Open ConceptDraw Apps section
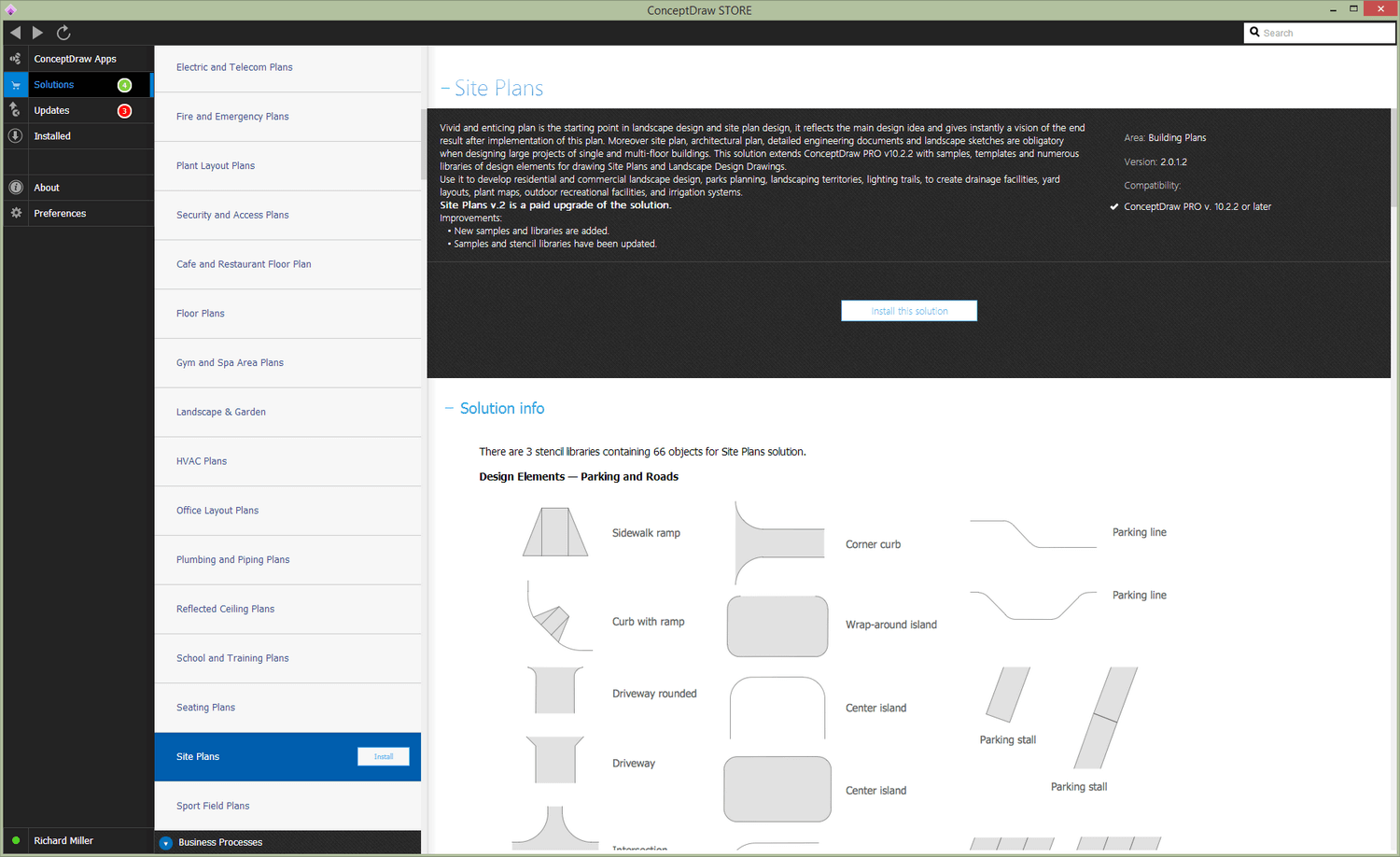 (78, 59)
